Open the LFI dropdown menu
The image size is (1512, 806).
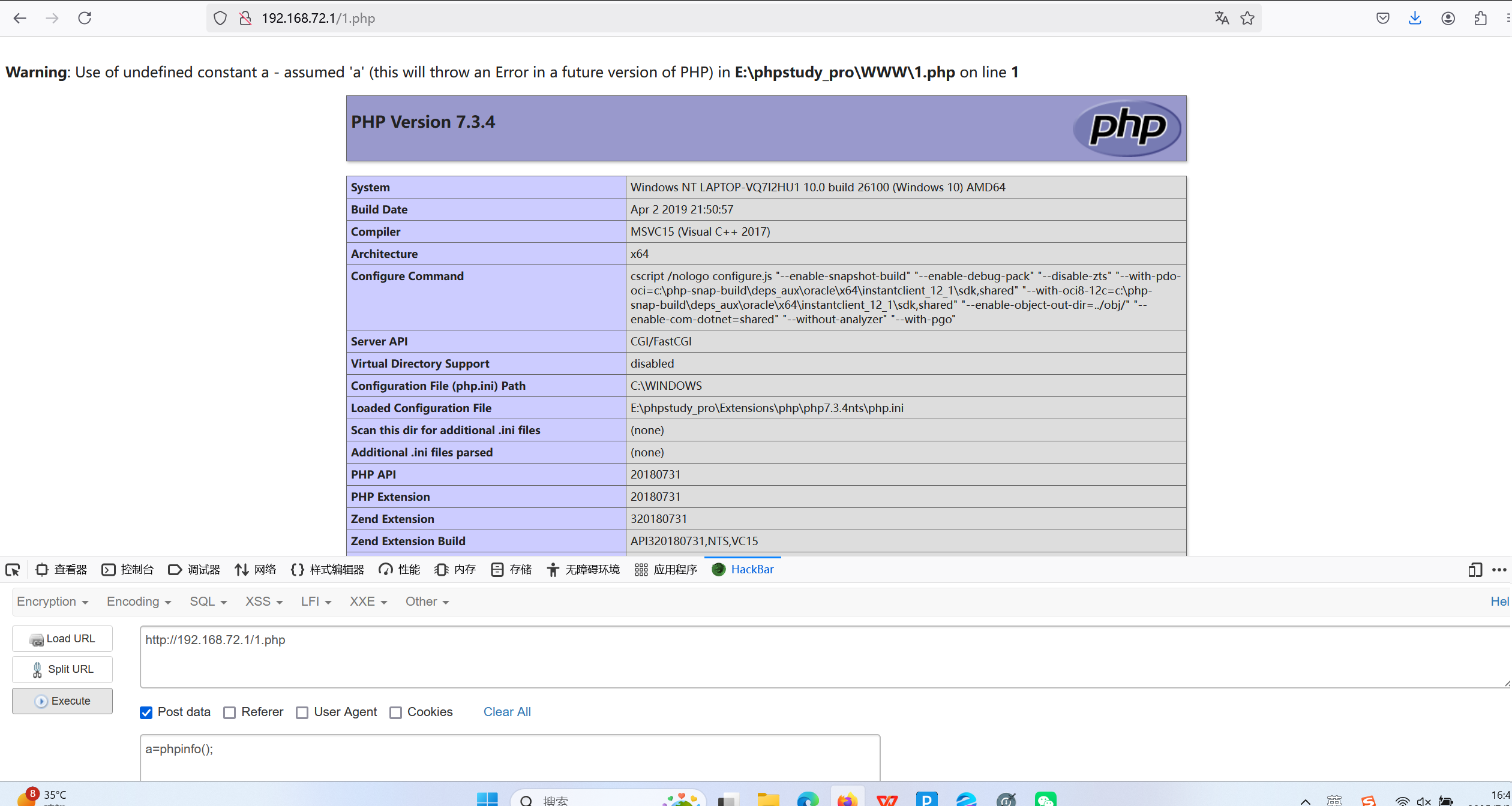pyautogui.click(x=316, y=602)
